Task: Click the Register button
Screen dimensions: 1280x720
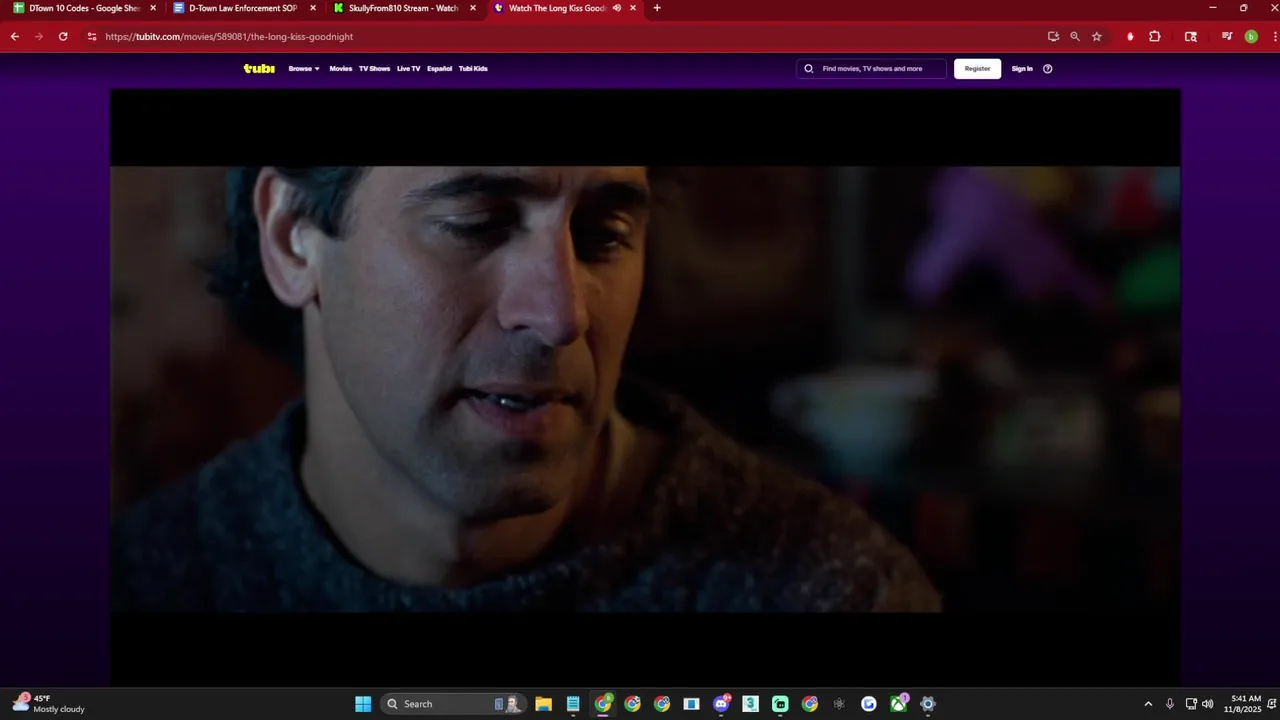Action: [977, 69]
